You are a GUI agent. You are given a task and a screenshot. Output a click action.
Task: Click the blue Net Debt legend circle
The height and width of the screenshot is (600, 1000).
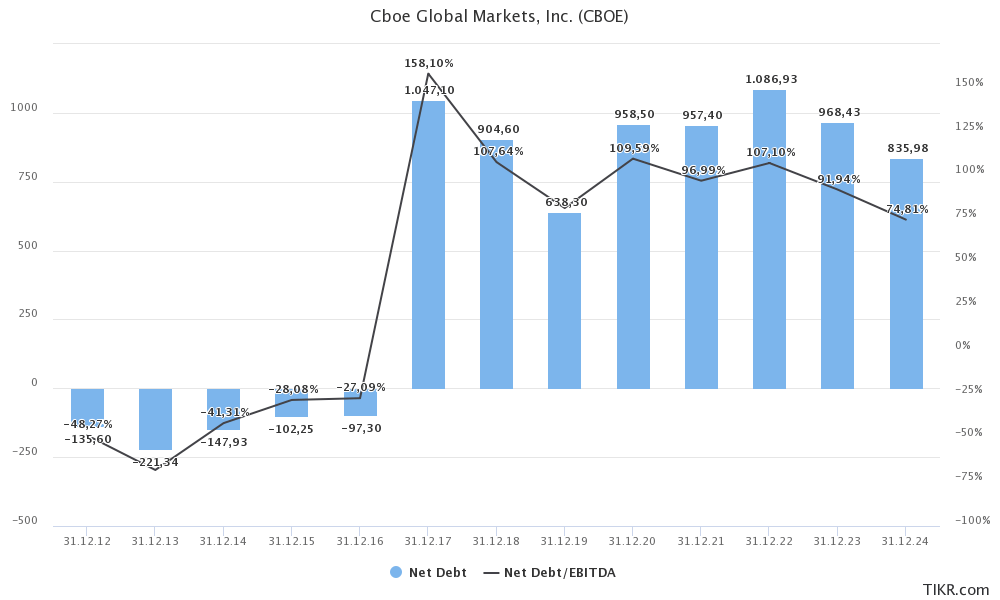point(396,573)
